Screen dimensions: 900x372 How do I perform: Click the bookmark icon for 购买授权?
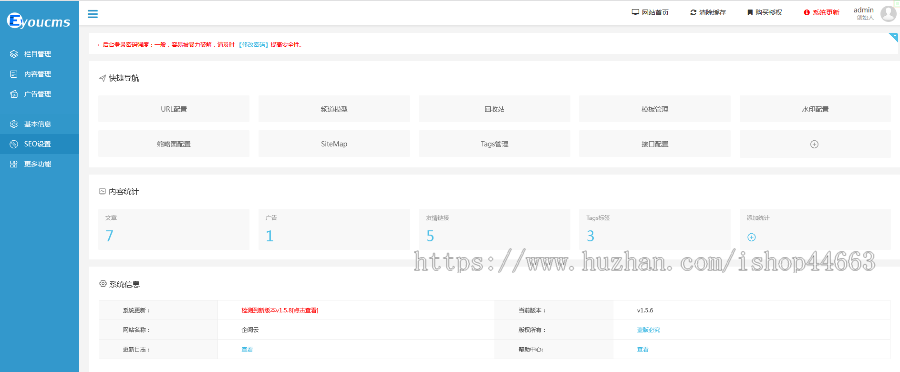click(750, 12)
